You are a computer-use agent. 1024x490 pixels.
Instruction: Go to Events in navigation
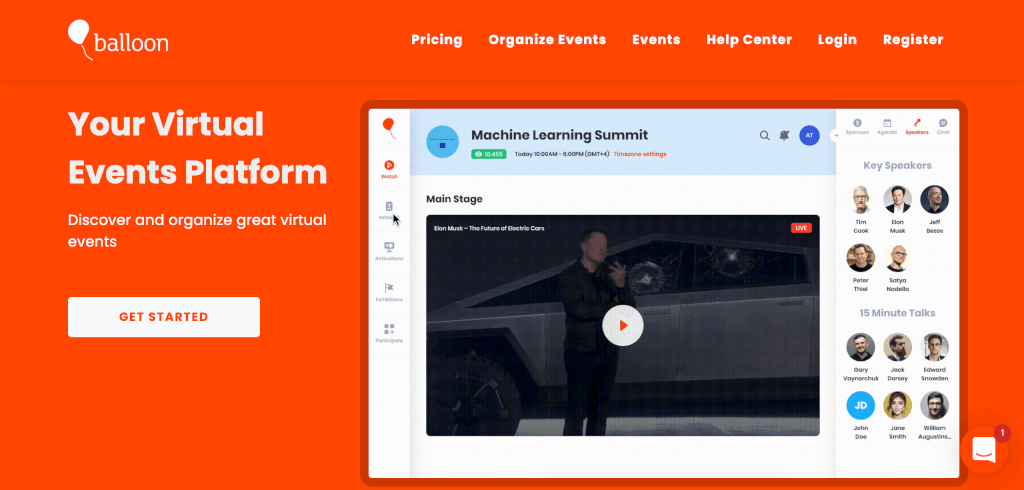click(x=656, y=40)
